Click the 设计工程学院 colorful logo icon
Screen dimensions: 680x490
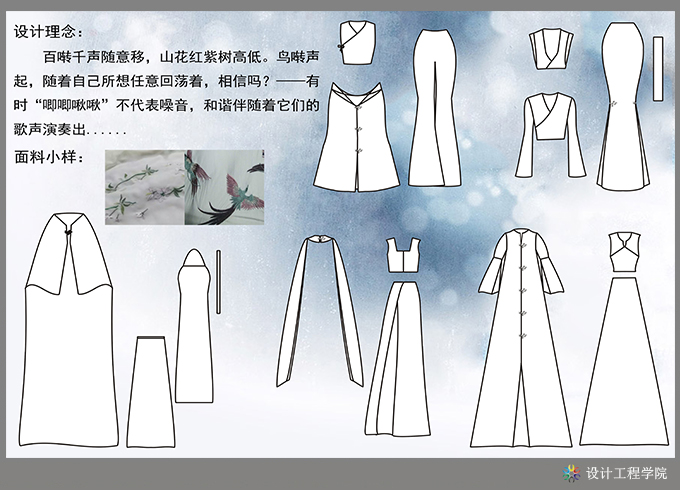pyautogui.click(x=572, y=473)
